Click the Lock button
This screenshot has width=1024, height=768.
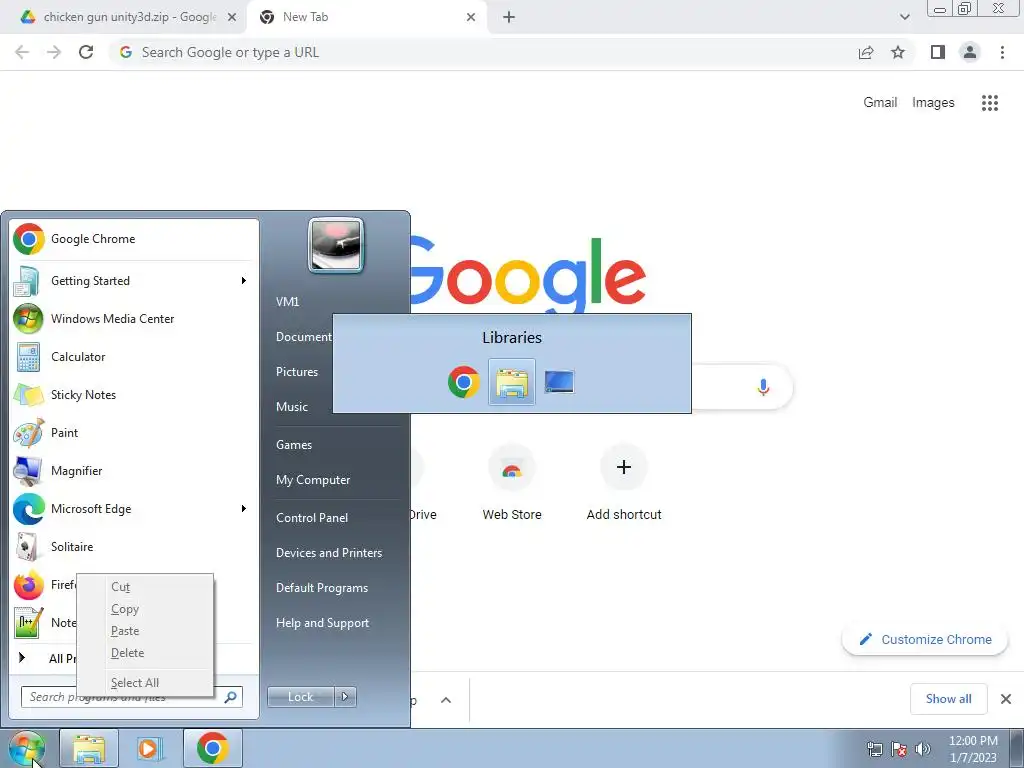[300, 697]
